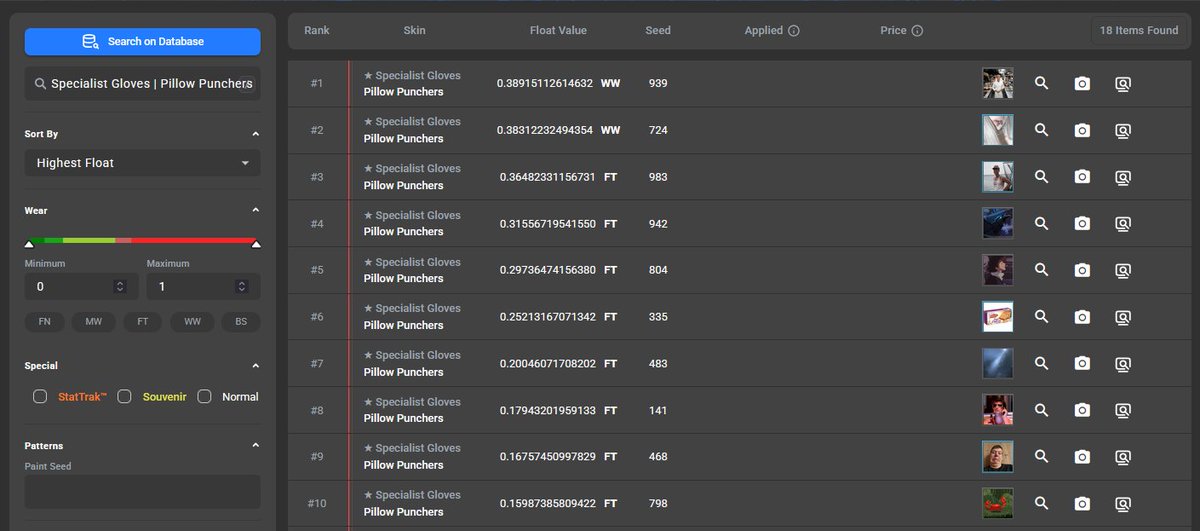
Task: Click the 18 Items Found label
Action: pos(1139,31)
